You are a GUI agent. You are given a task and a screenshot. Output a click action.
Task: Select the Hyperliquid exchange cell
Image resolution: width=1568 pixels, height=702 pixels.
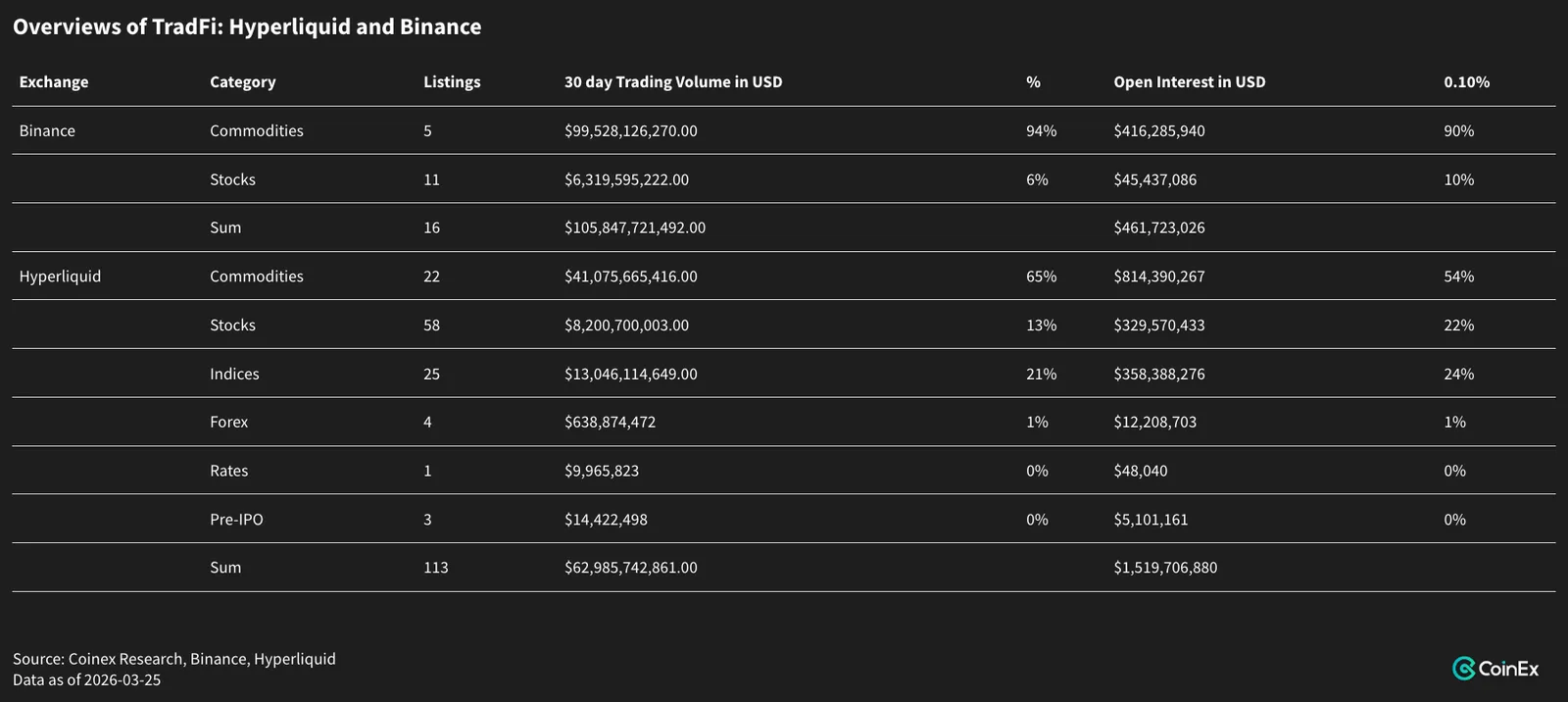60,276
